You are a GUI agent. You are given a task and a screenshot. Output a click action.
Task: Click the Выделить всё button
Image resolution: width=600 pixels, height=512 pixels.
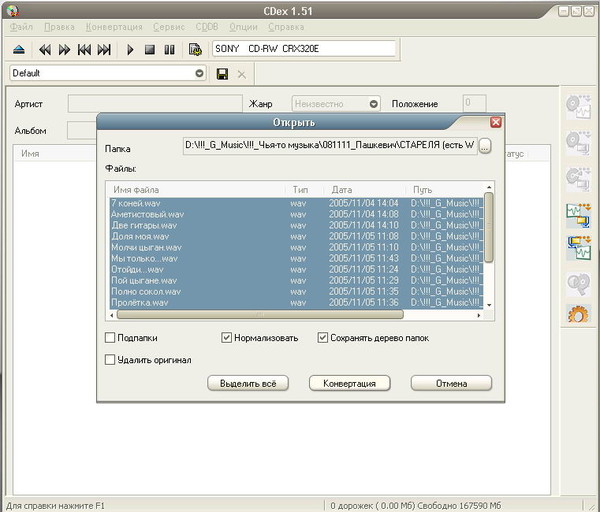coord(248,383)
